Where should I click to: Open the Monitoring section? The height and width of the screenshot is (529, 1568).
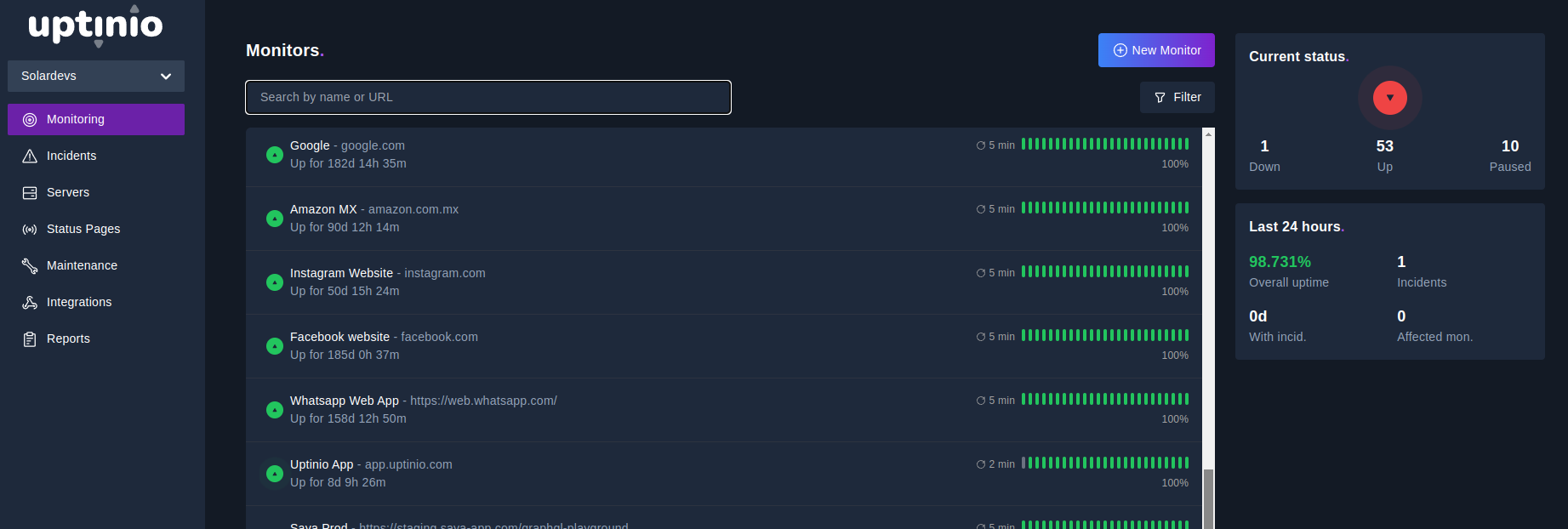pyautogui.click(x=96, y=119)
